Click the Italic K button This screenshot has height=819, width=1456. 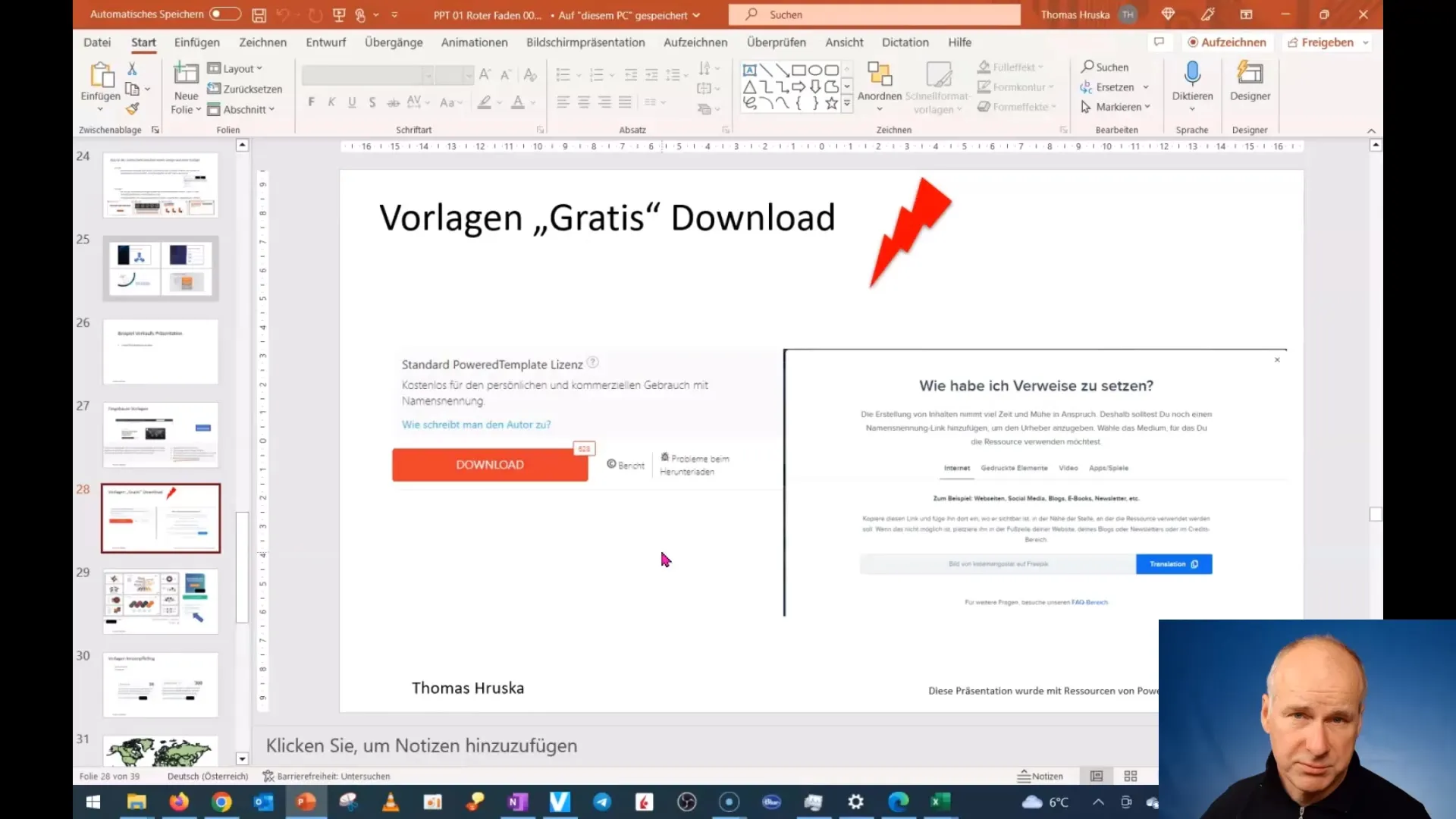pos(331,102)
